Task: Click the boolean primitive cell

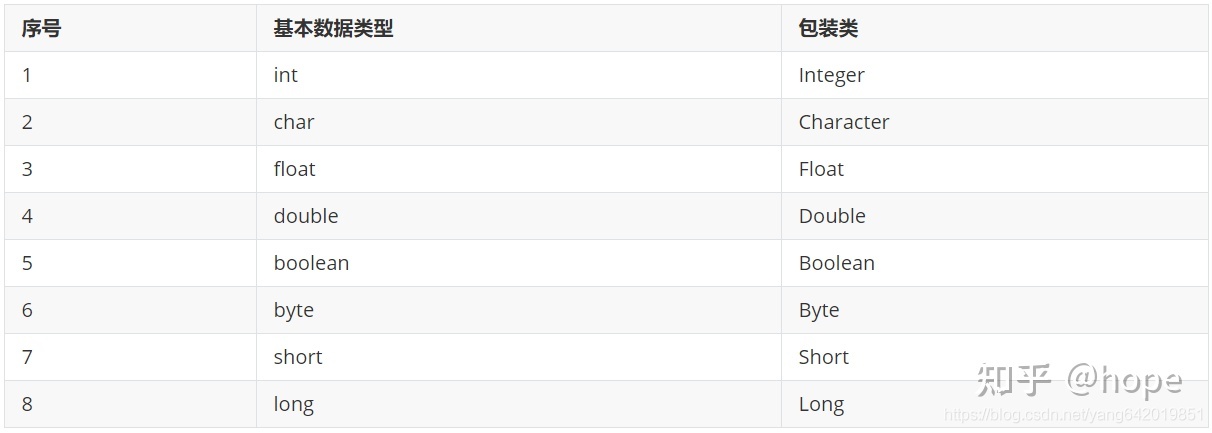Action: click(311, 263)
